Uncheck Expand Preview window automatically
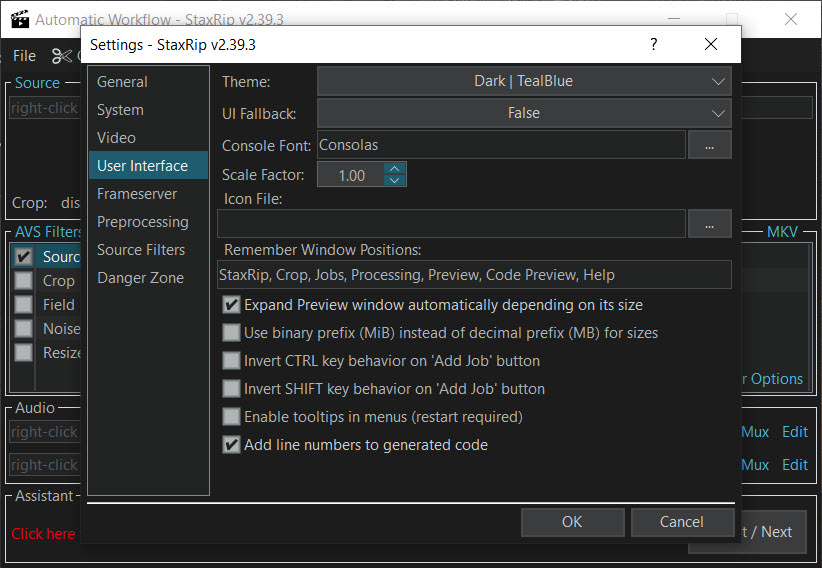This screenshot has height=568, width=822. pyautogui.click(x=231, y=305)
